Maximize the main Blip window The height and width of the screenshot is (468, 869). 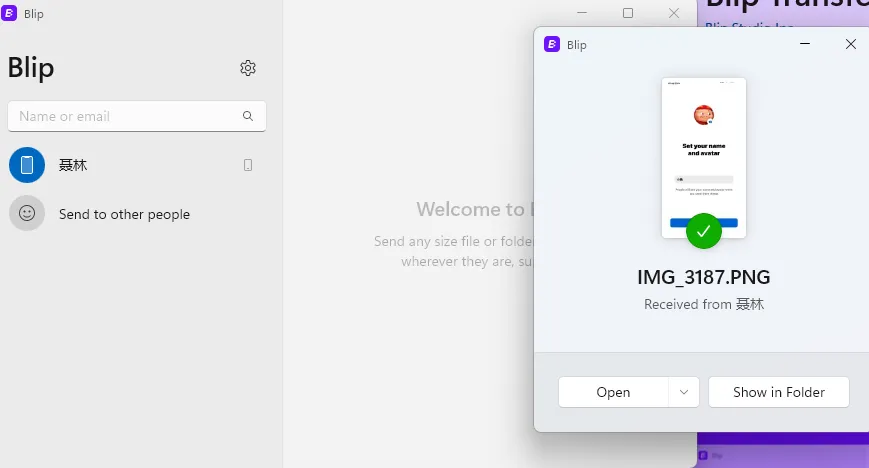628,13
